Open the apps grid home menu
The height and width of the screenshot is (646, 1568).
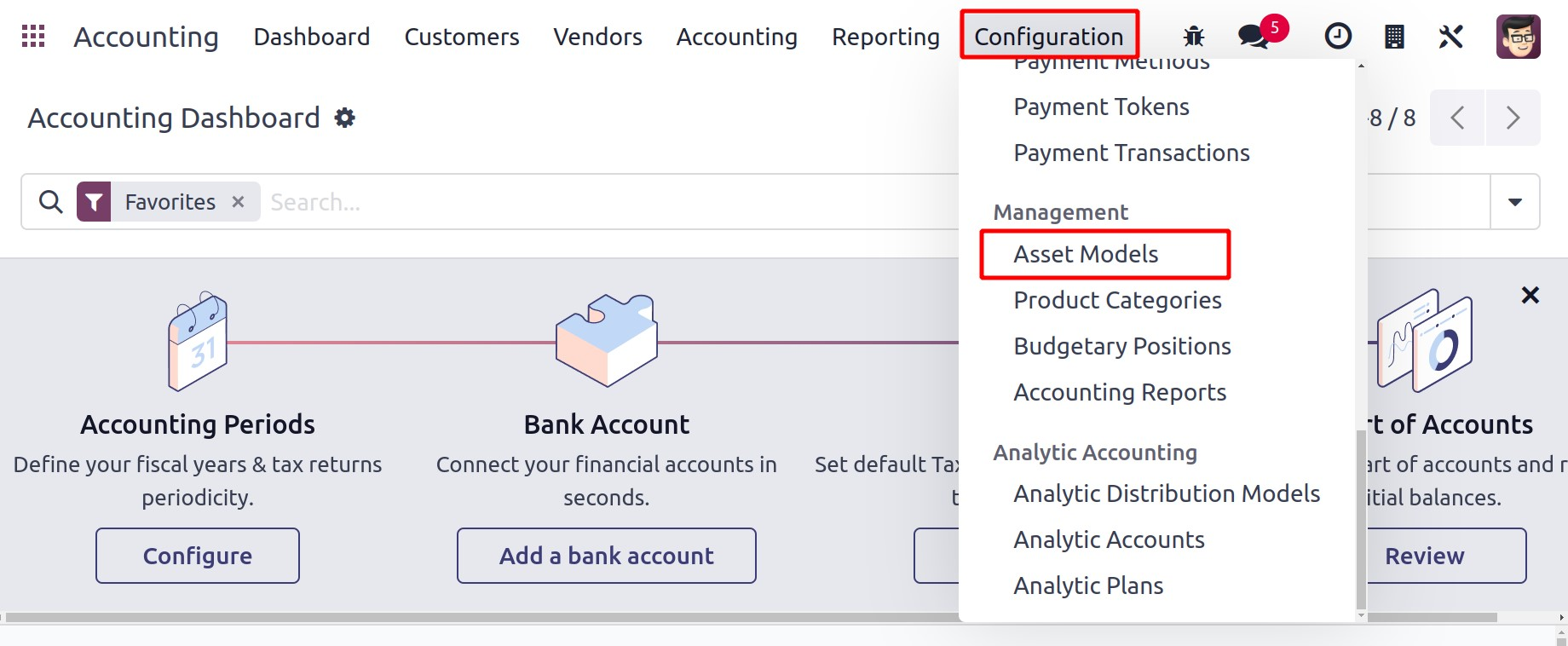coord(33,37)
